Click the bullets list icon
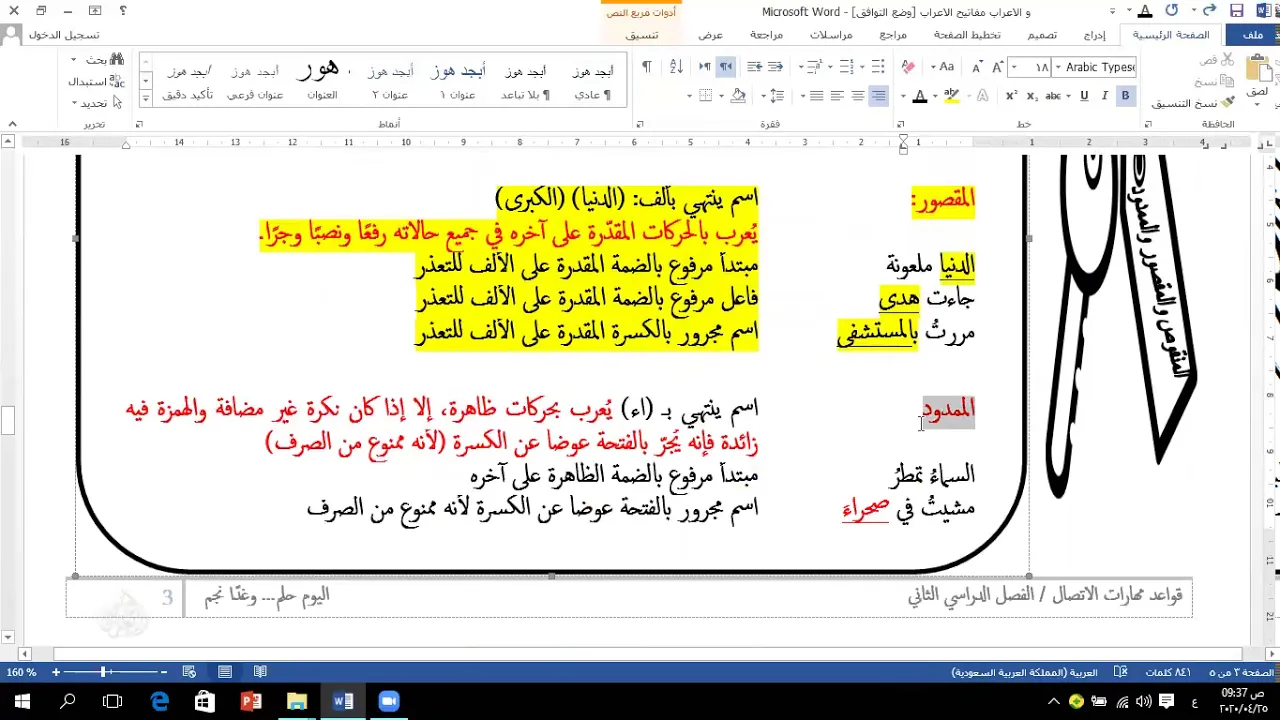Image resolution: width=1280 pixels, height=720 pixels. (877, 67)
